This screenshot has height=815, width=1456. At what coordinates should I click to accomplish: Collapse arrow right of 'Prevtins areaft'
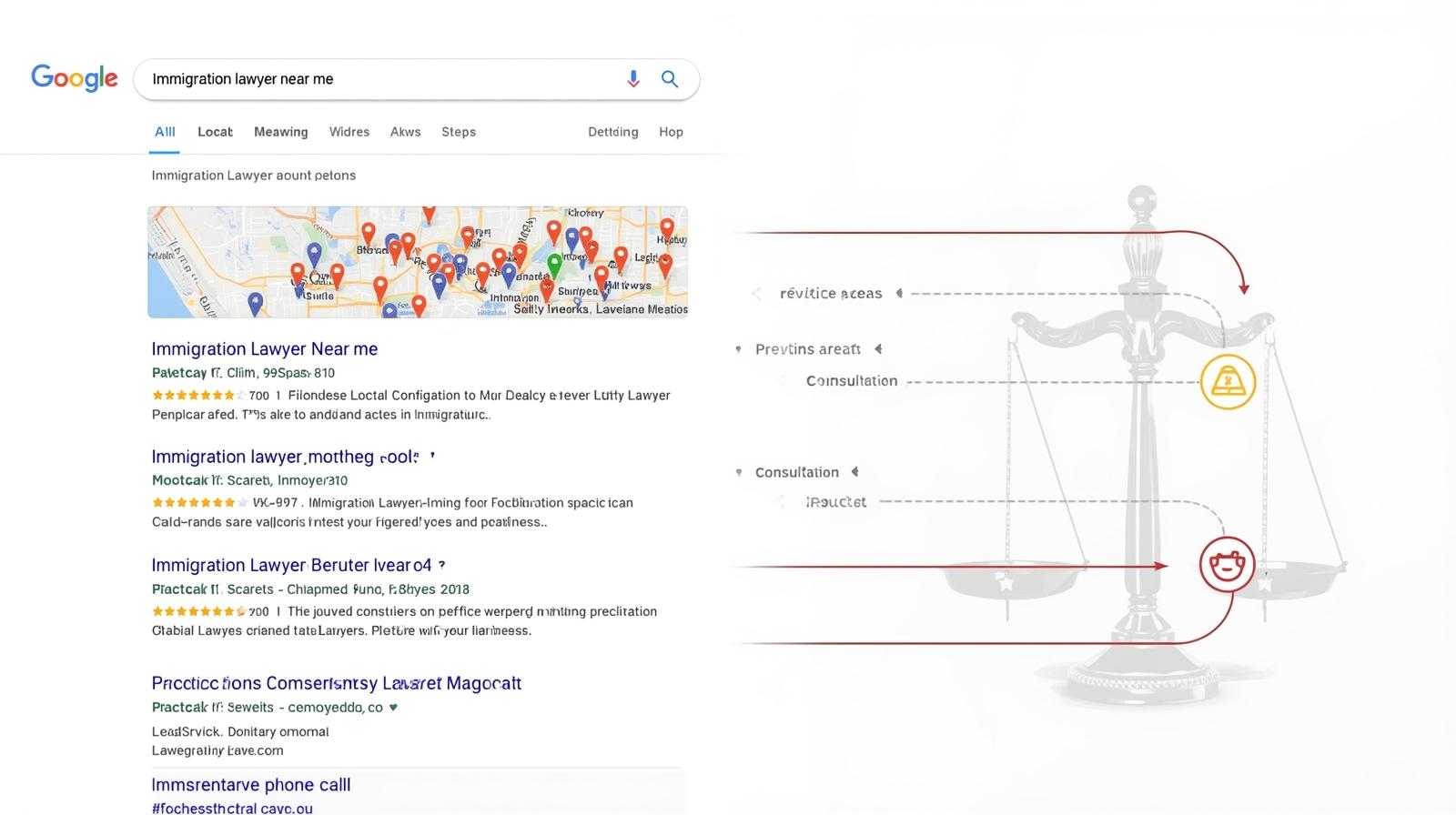pos(878,349)
